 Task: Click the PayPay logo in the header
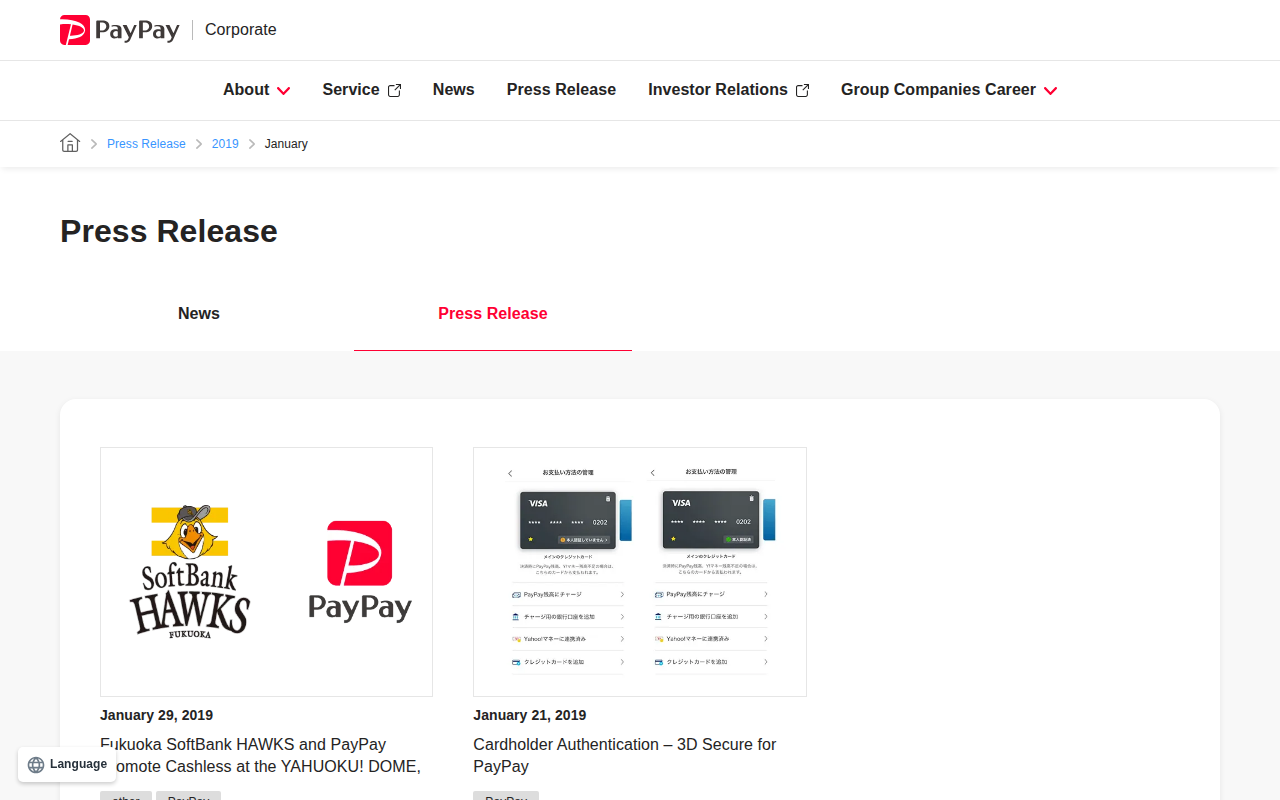pyautogui.click(x=120, y=30)
